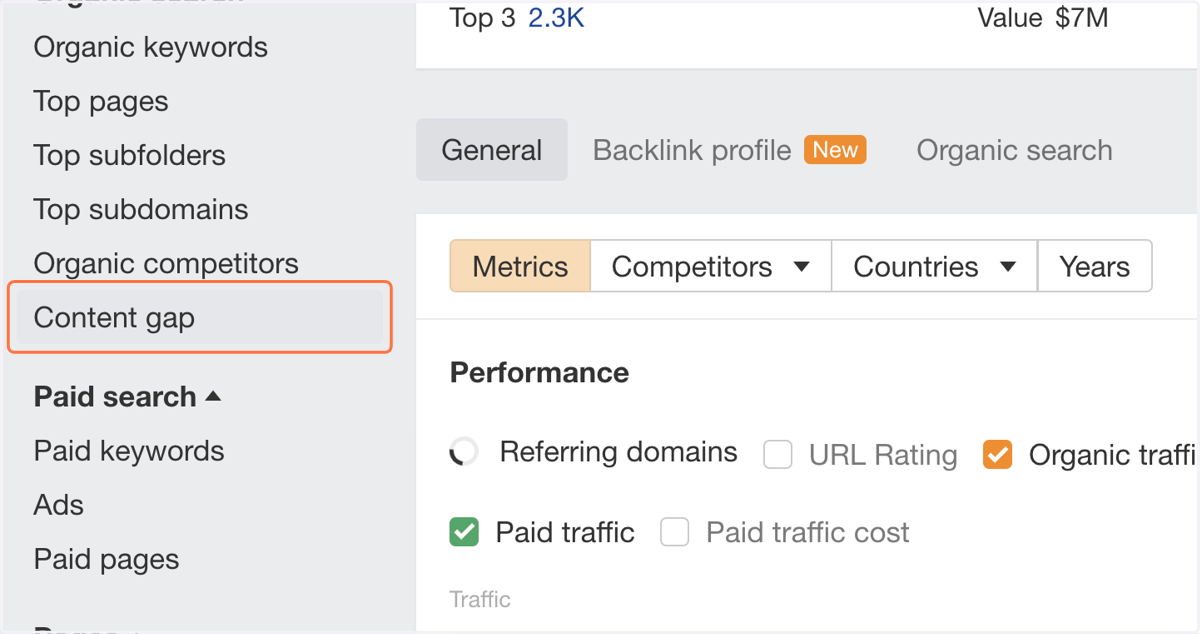Click the Referring domains loading option
Screen dimensions: 1200x634
point(594,453)
